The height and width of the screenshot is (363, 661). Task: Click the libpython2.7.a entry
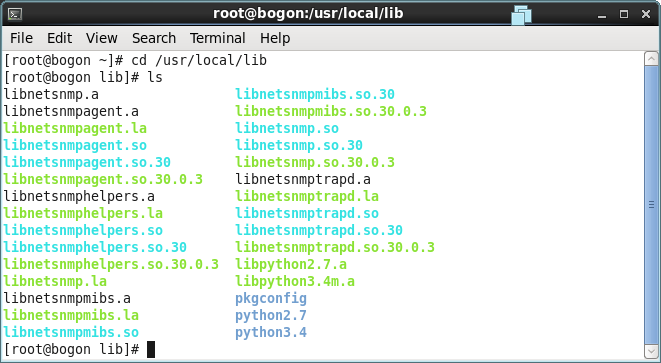pyautogui.click(x=291, y=264)
